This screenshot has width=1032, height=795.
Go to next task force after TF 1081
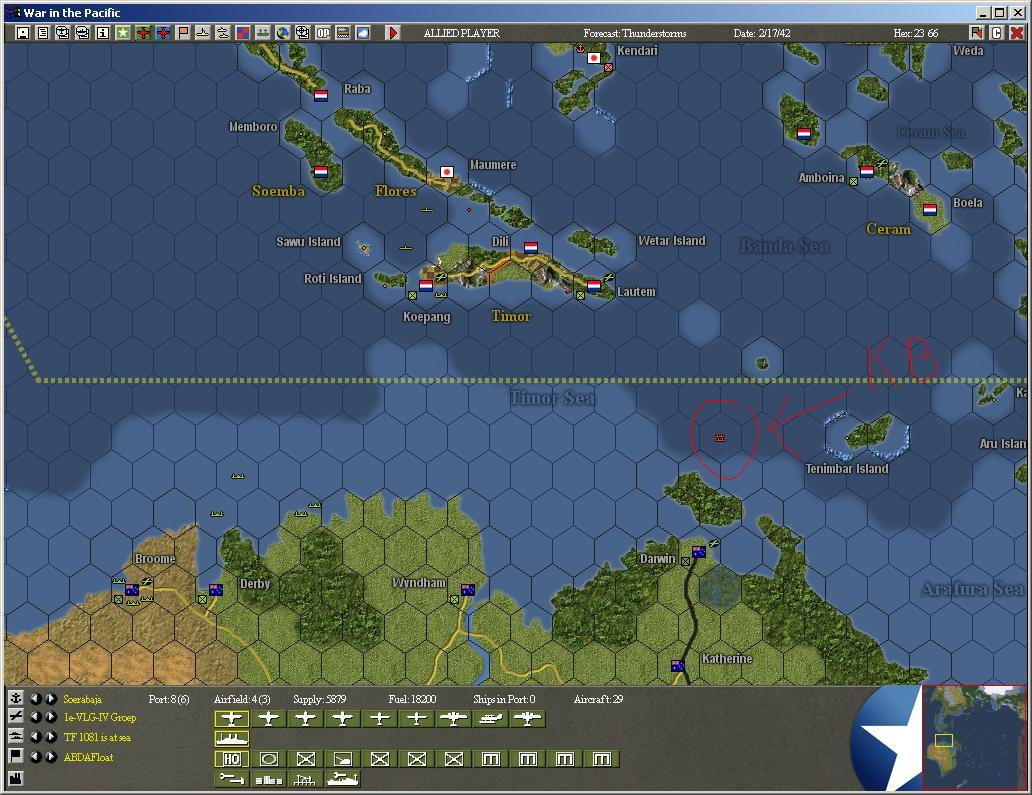click(50, 736)
